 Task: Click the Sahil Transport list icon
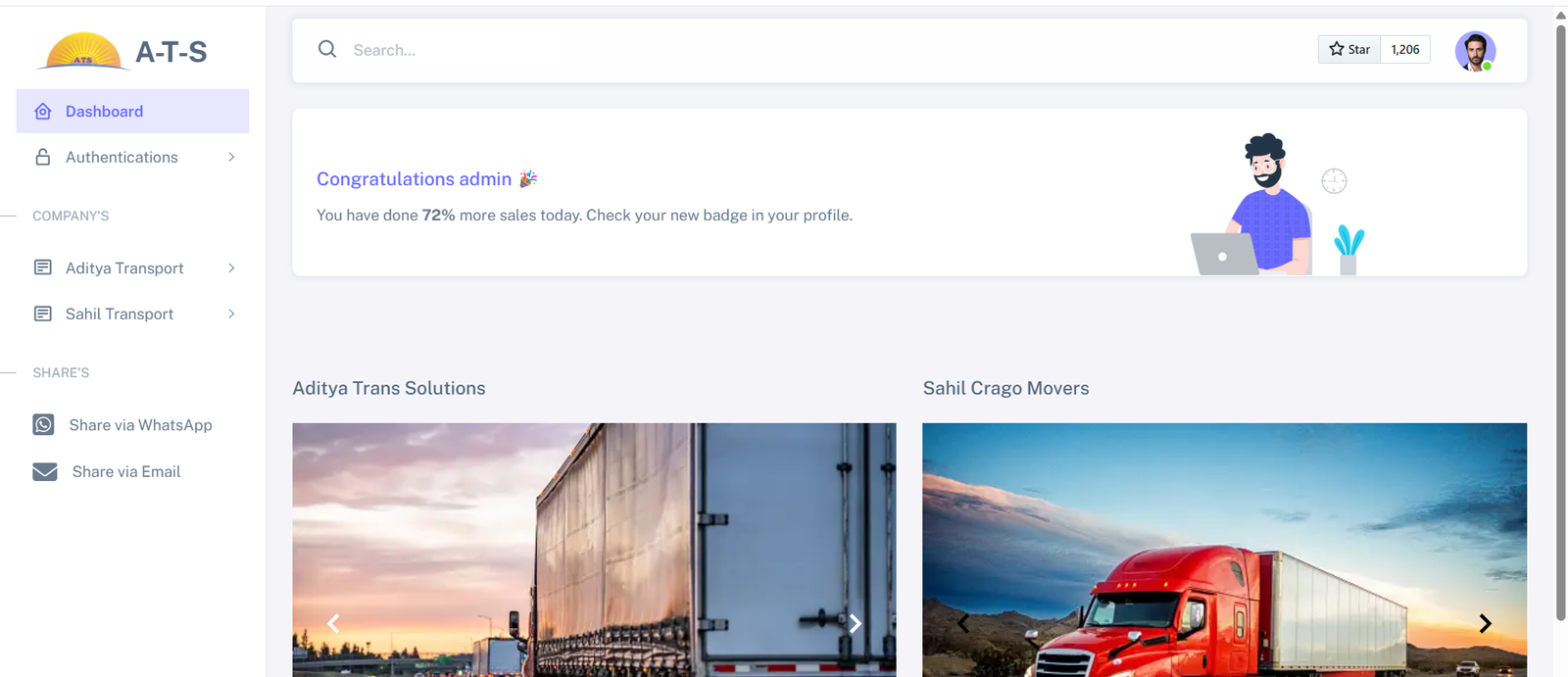tap(43, 314)
